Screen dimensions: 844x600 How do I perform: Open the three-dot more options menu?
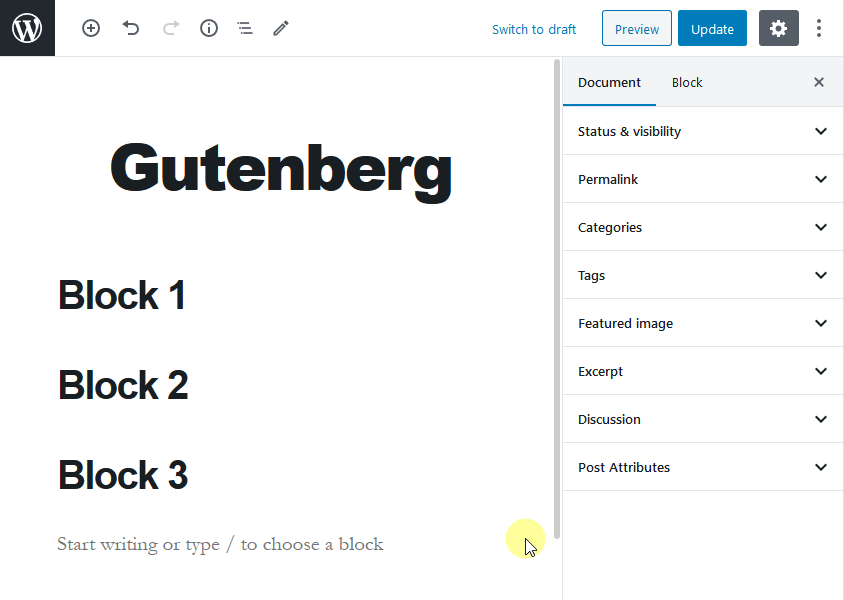[x=819, y=29]
